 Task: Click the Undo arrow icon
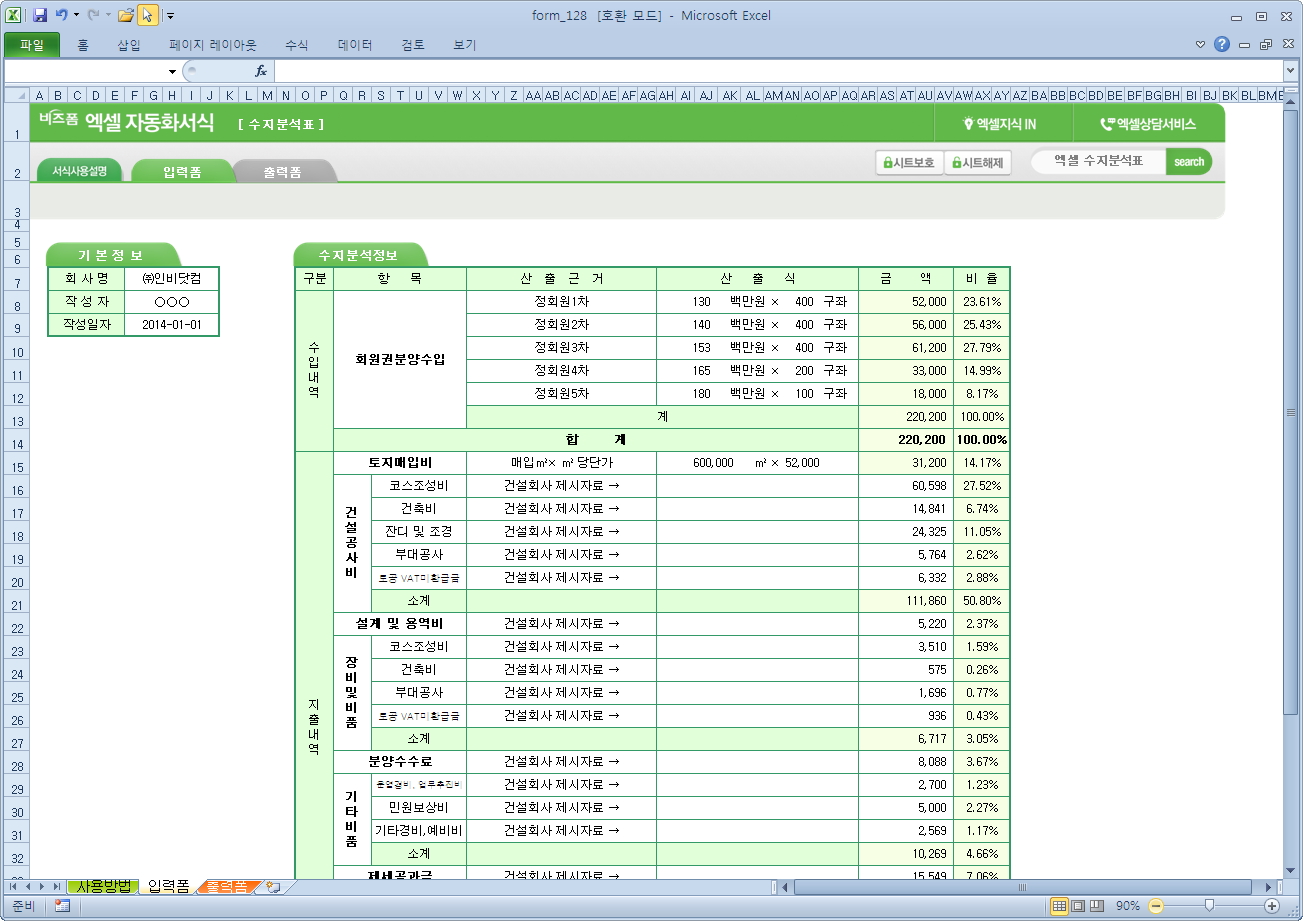point(61,15)
